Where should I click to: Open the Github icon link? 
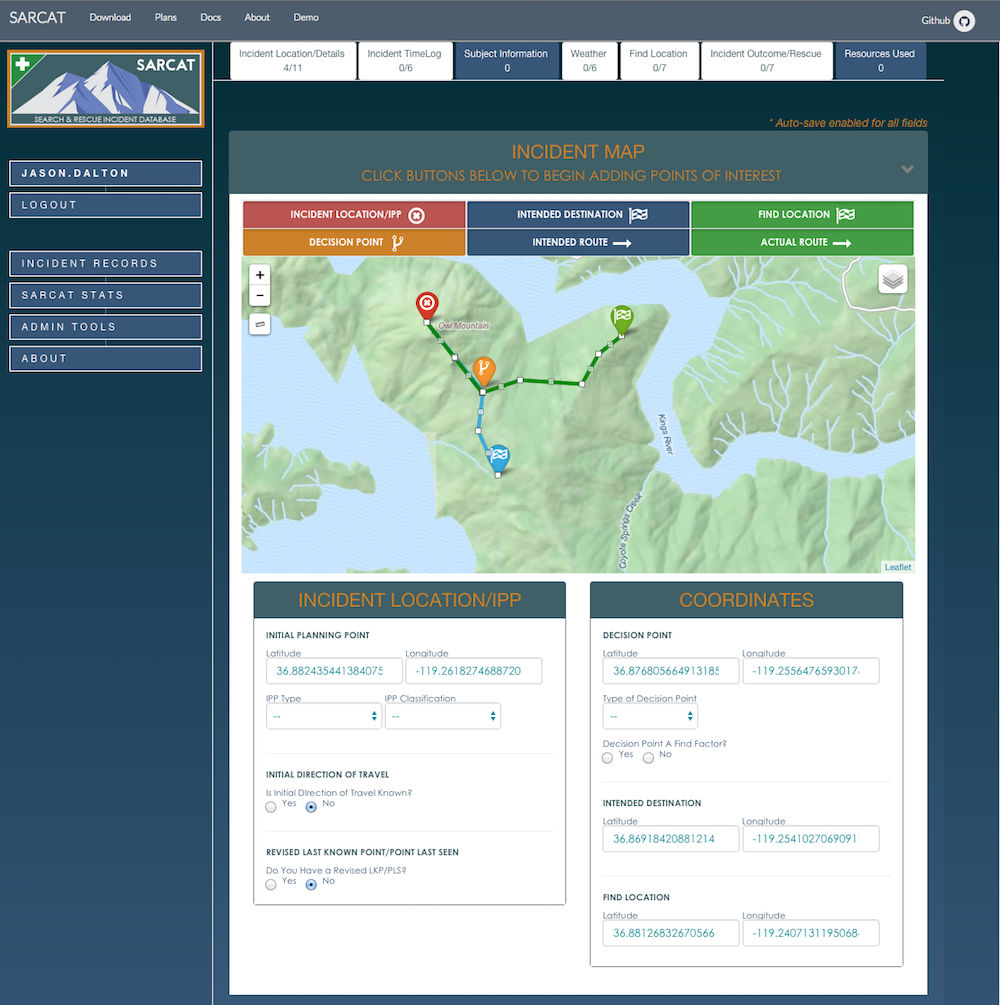point(964,21)
